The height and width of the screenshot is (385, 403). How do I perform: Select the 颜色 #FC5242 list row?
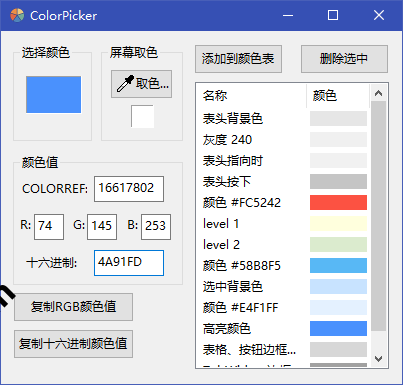pyautogui.click(x=283, y=203)
